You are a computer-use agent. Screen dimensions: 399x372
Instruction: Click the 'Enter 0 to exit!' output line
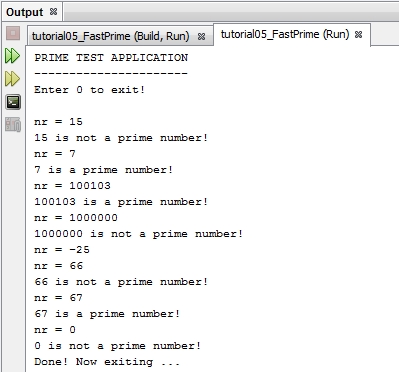89,90
